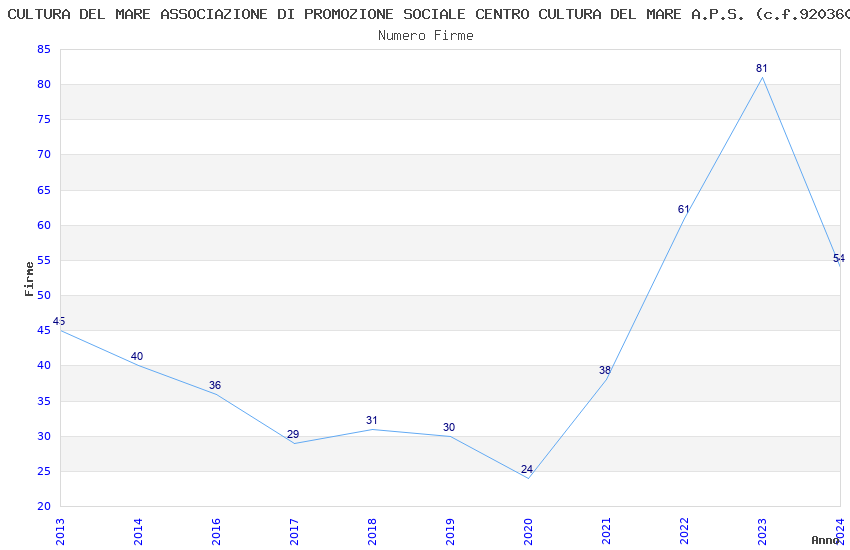The image size is (850, 550).
Task: Select the 2023 x-axis year label
Action: coord(763,532)
